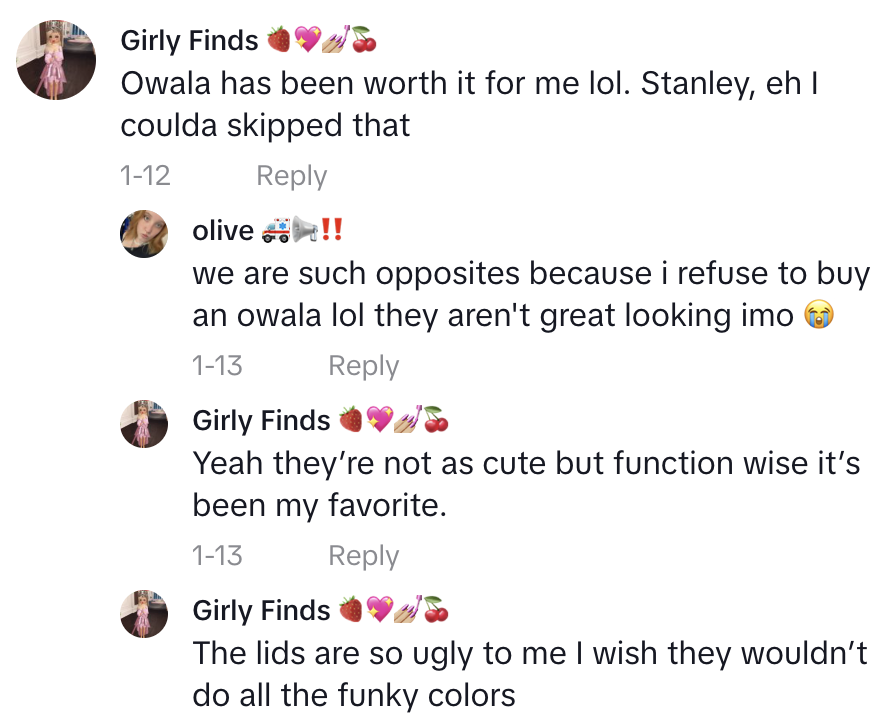886x722 pixels.
Task: Click avatar beside "The lids are so ugly" reply
Action: pyautogui.click(x=144, y=613)
